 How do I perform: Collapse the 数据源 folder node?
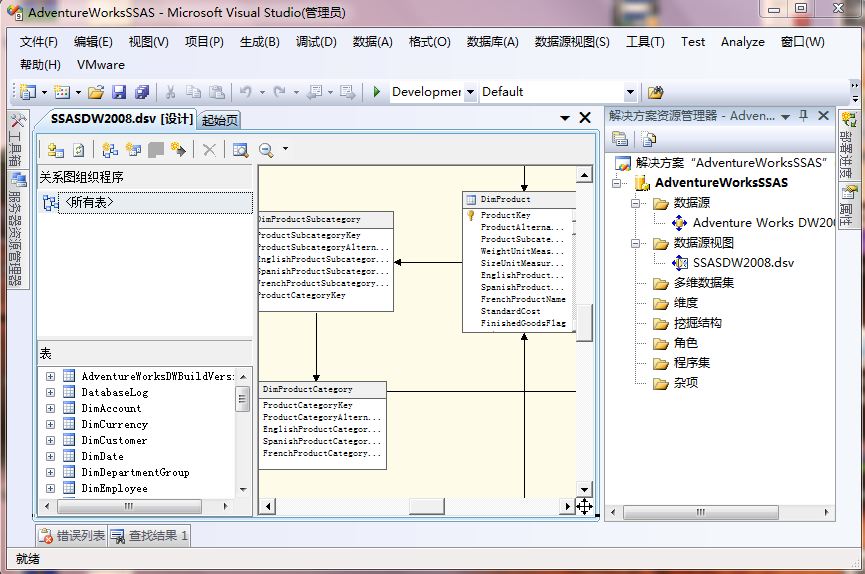(x=636, y=203)
